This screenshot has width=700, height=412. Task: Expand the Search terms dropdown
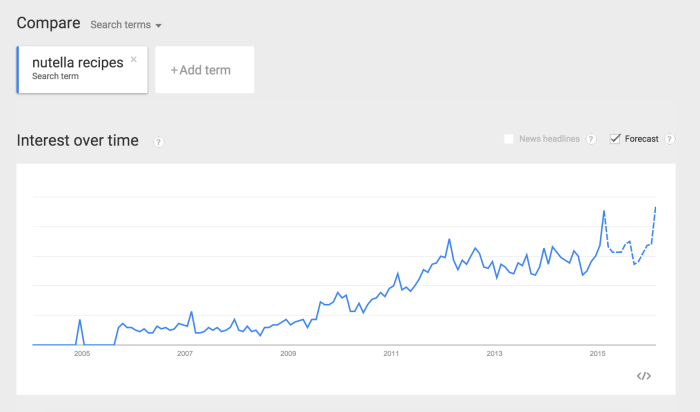[x=126, y=24]
